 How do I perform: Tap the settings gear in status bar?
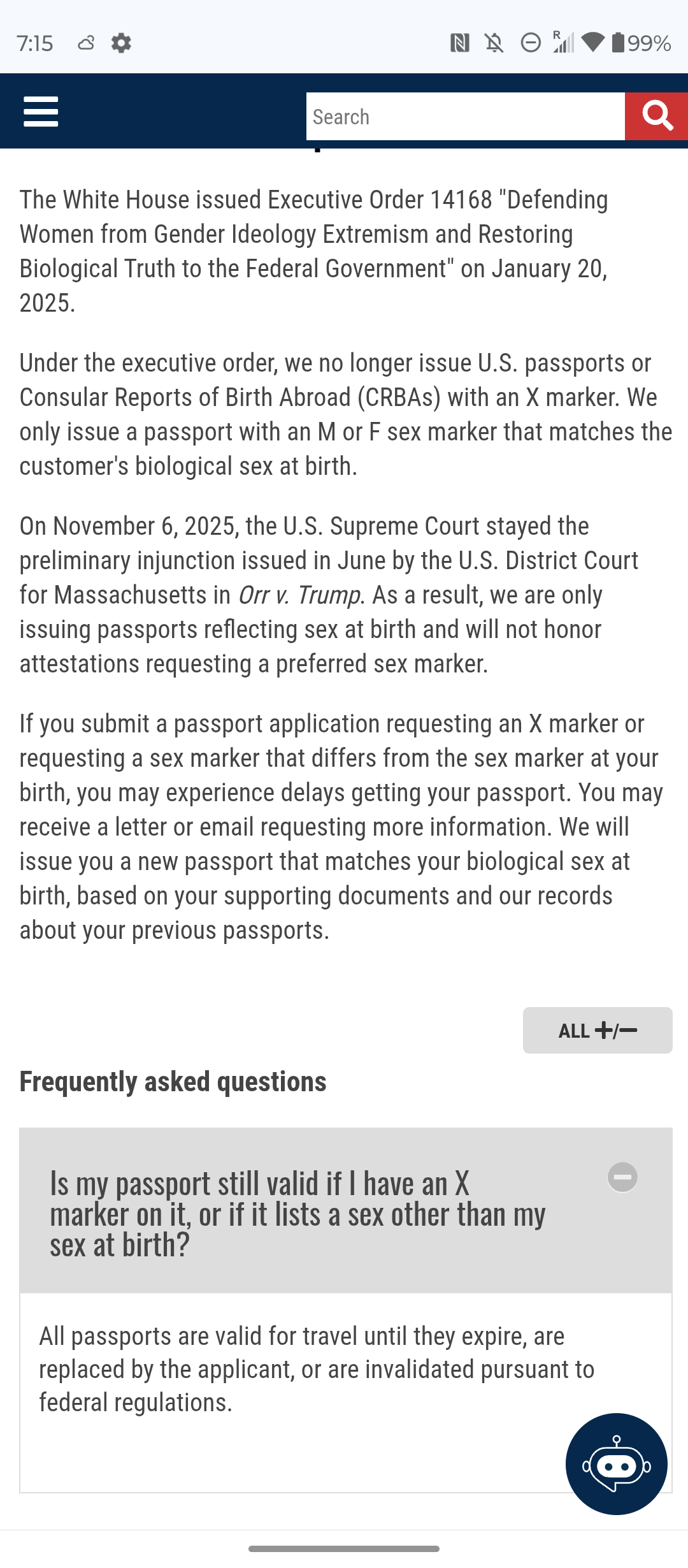(121, 43)
